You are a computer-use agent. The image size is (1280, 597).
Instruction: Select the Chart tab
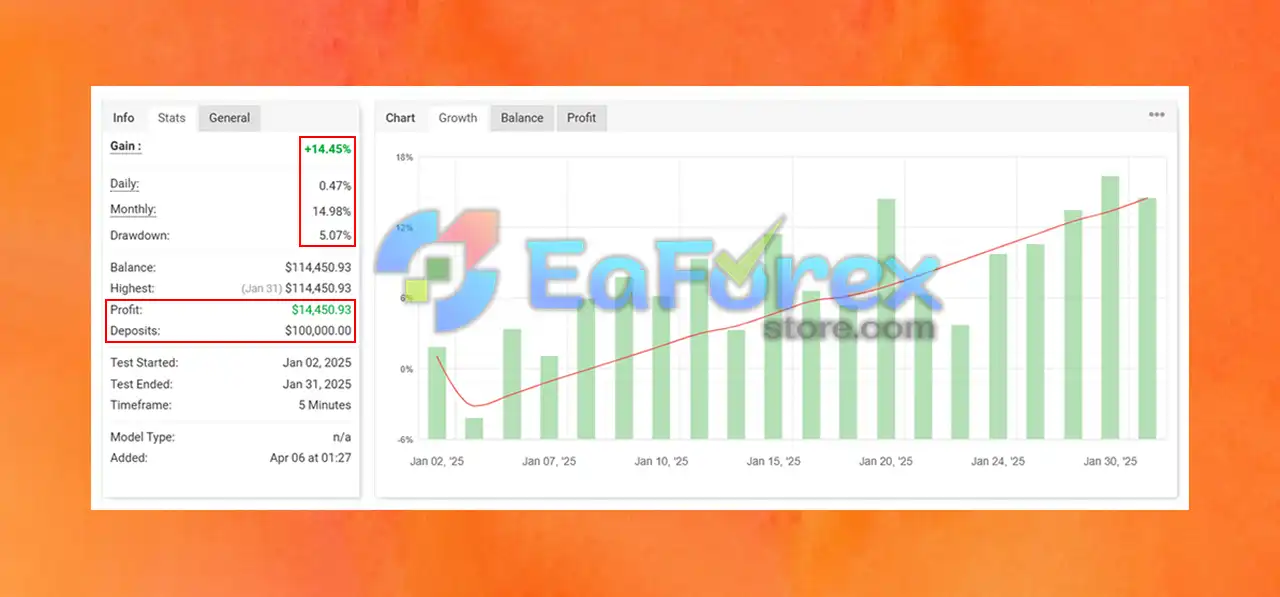pyautogui.click(x=400, y=118)
